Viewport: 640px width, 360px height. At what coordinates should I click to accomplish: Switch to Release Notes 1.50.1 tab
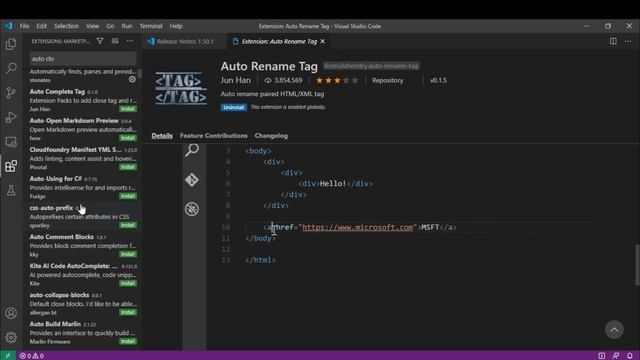click(x=184, y=41)
